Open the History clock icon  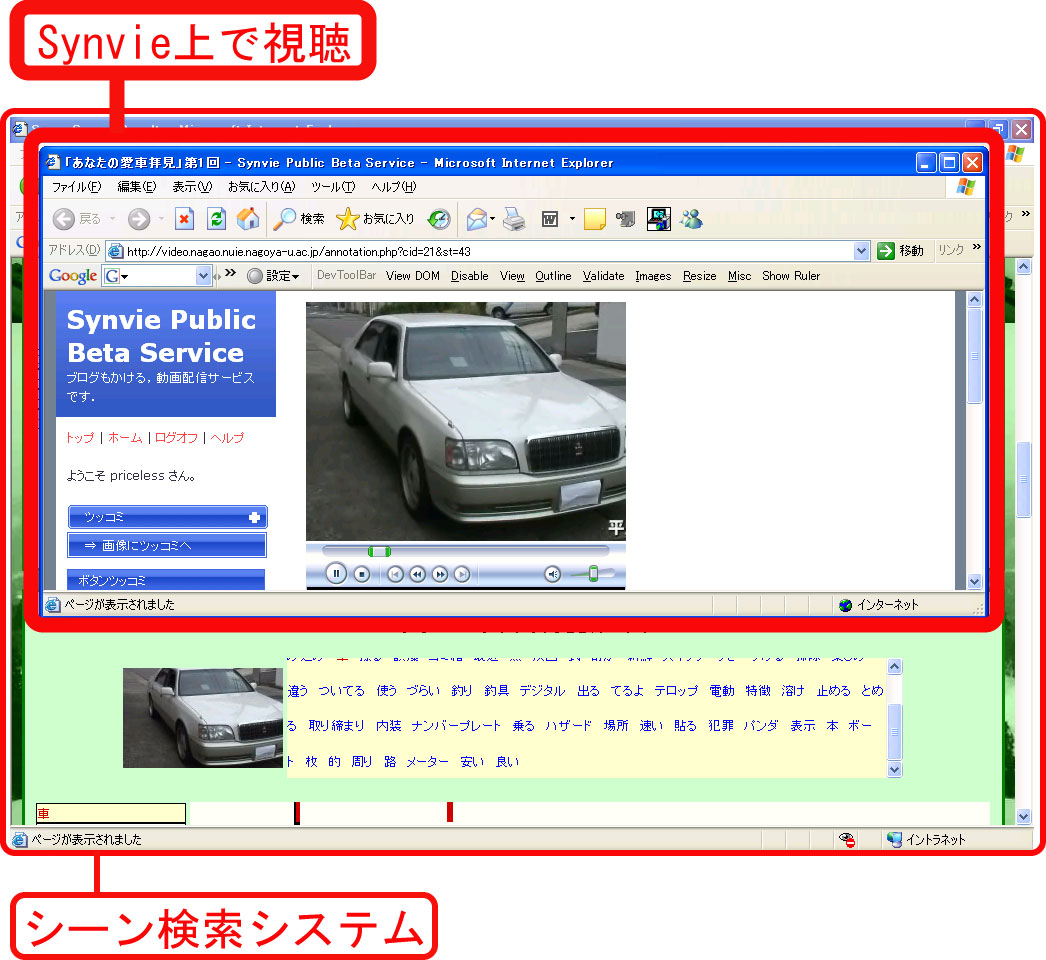(x=439, y=219)
